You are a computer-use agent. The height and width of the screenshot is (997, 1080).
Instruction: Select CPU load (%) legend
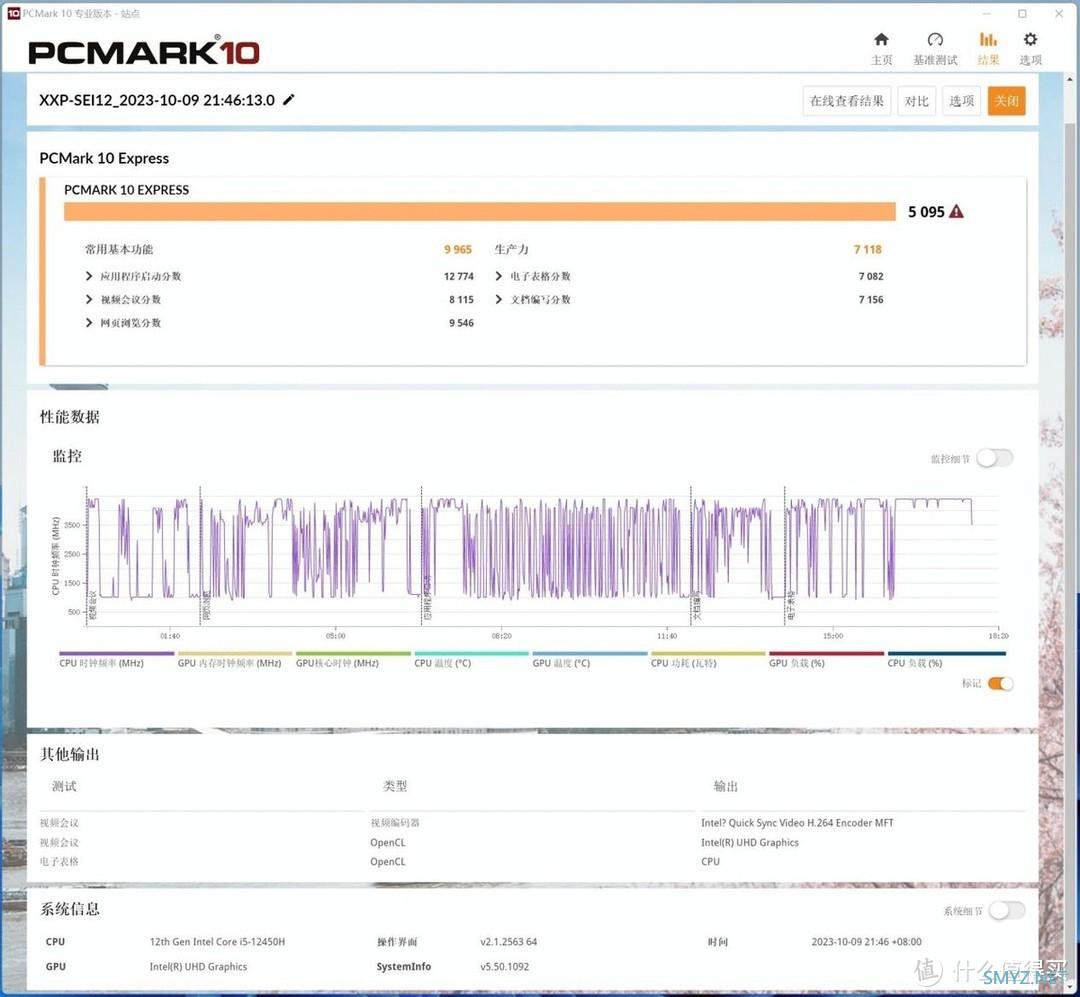[946, 659]
